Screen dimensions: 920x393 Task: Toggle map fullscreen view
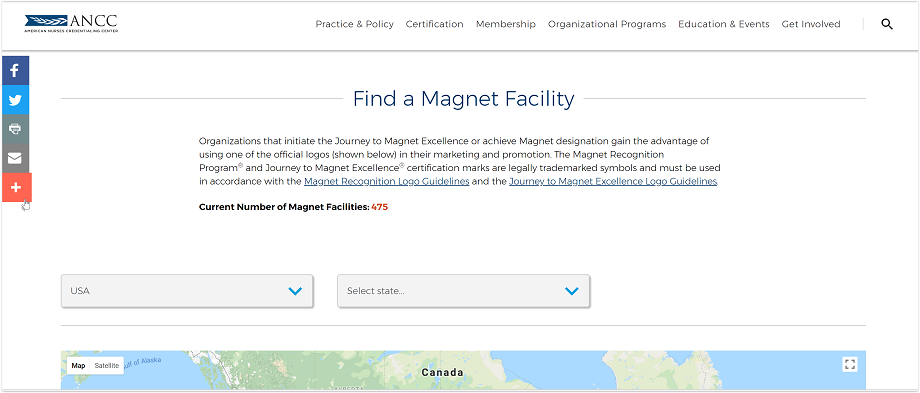click(x=850, y=364)
